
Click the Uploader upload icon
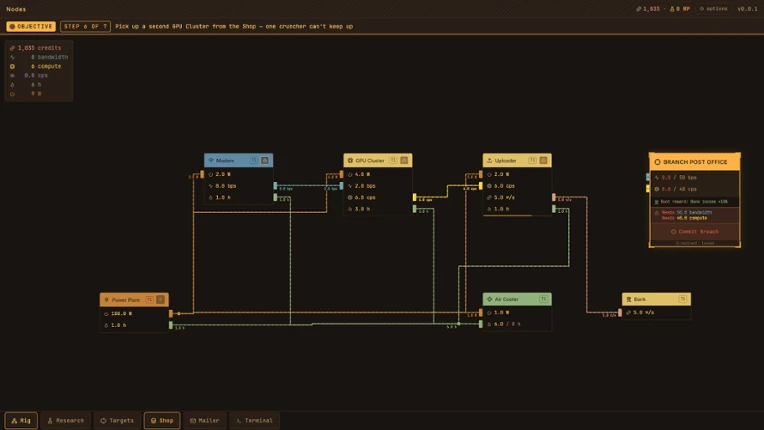[x=490, y=160]
